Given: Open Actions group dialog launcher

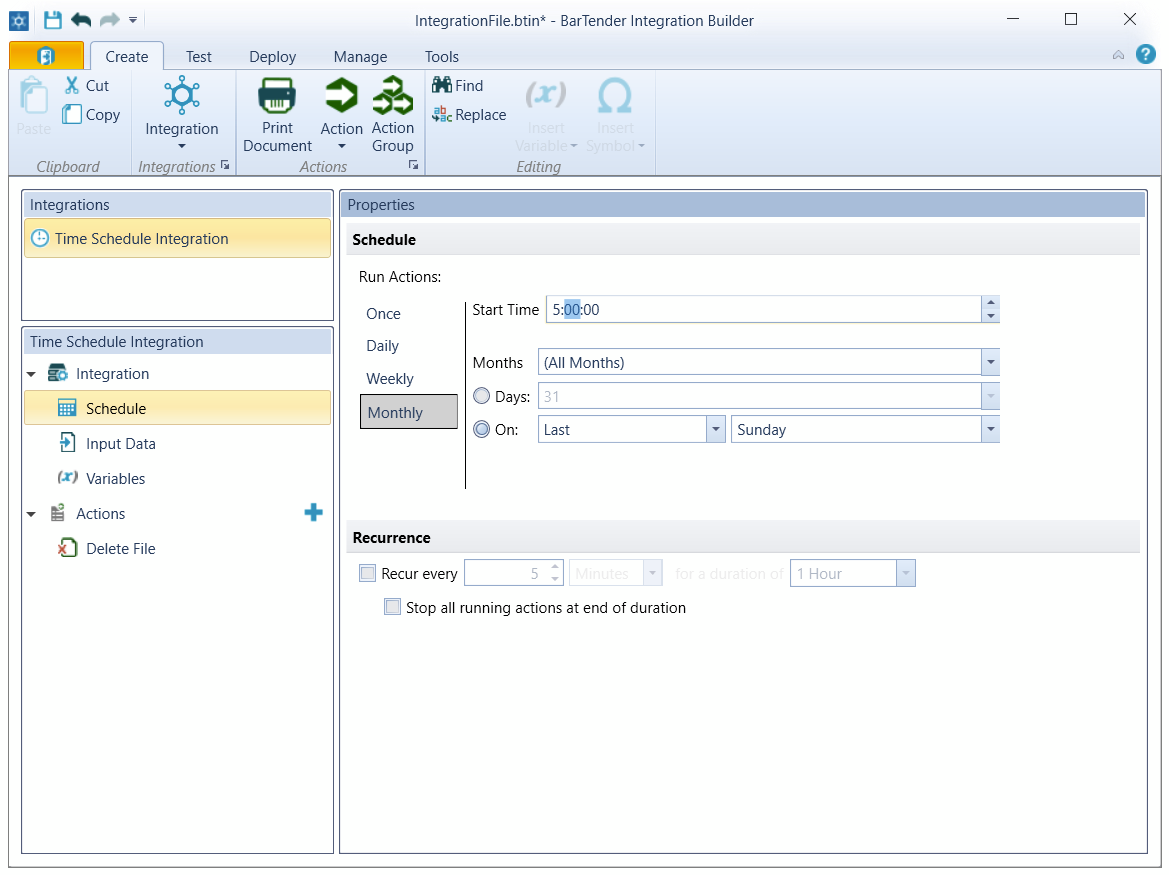Looking at the screenshot, I should pos(414,165).
